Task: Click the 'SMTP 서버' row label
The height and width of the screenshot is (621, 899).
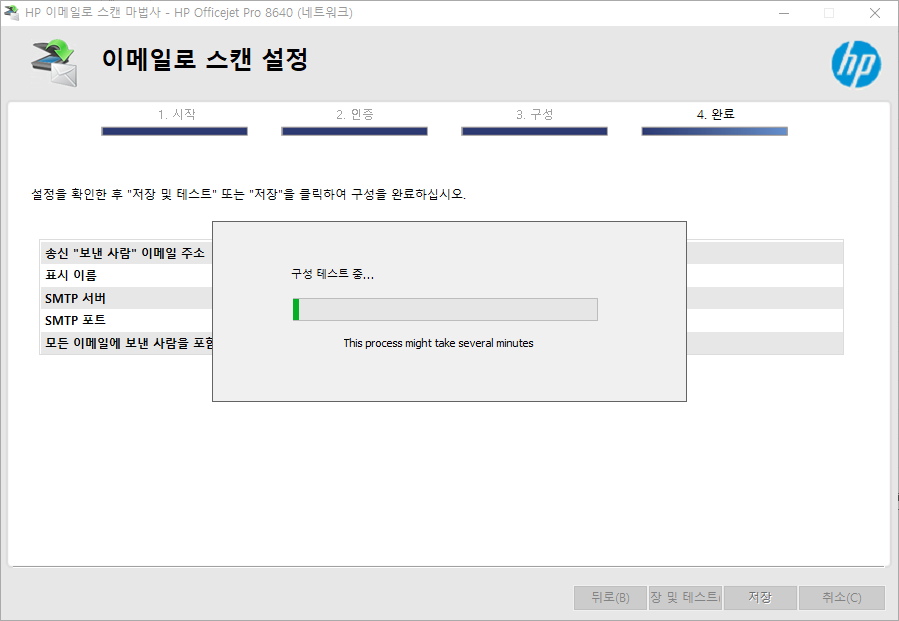Action: 75,298
